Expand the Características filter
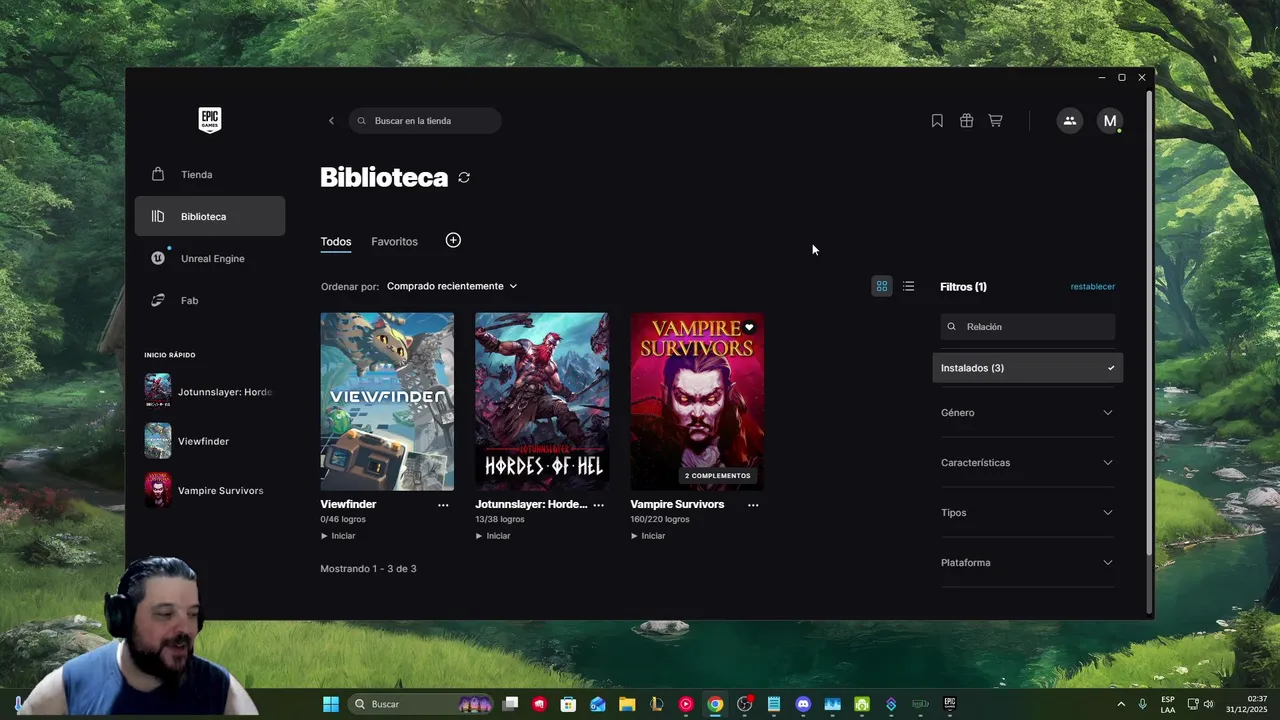The height and width of the screenshot is (720, 1280). 1028,463
